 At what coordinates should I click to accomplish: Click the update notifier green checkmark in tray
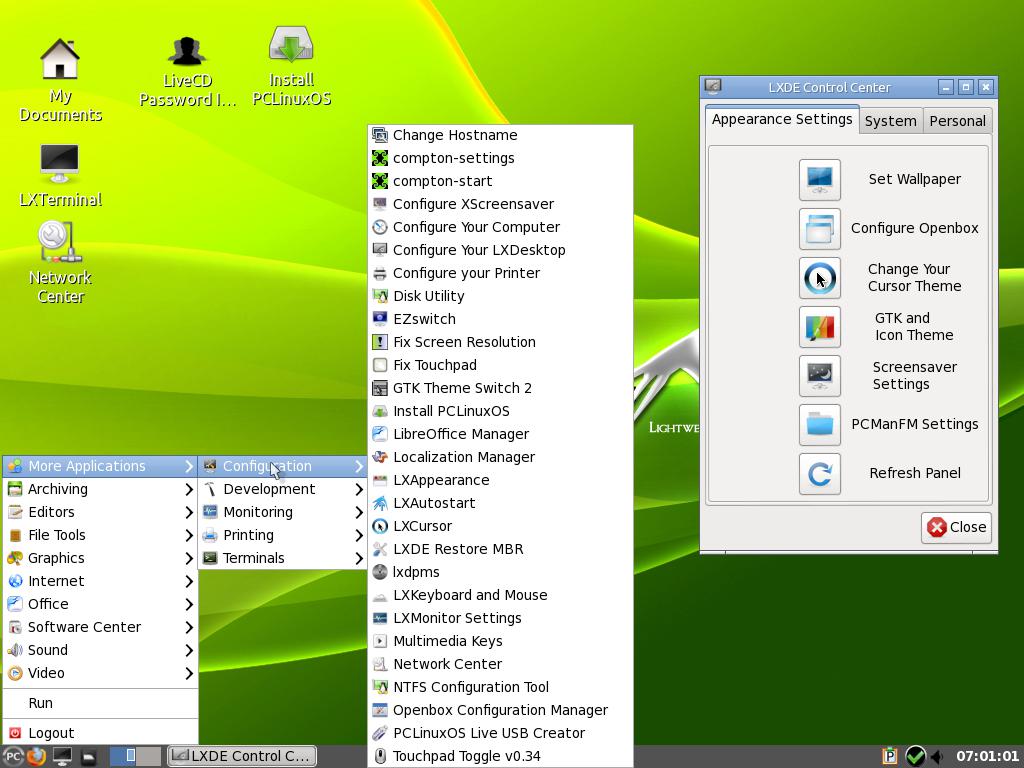click(914, 756)
